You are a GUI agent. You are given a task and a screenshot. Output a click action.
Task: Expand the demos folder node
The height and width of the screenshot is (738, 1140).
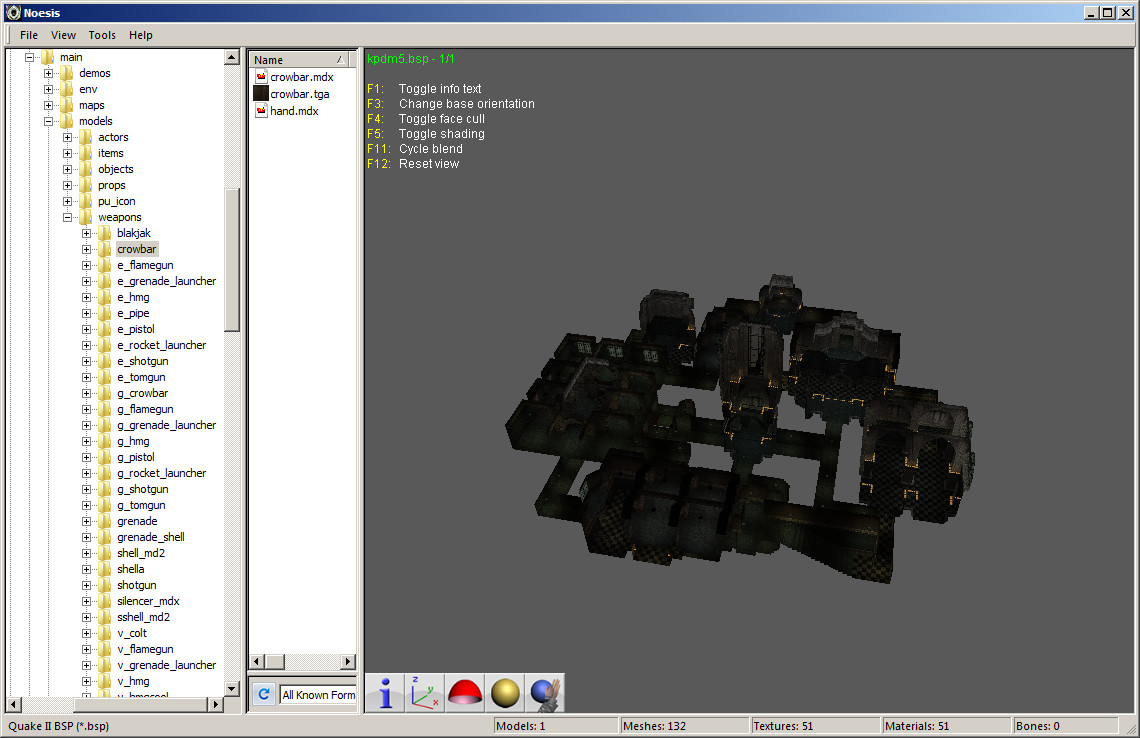(49, 73)
